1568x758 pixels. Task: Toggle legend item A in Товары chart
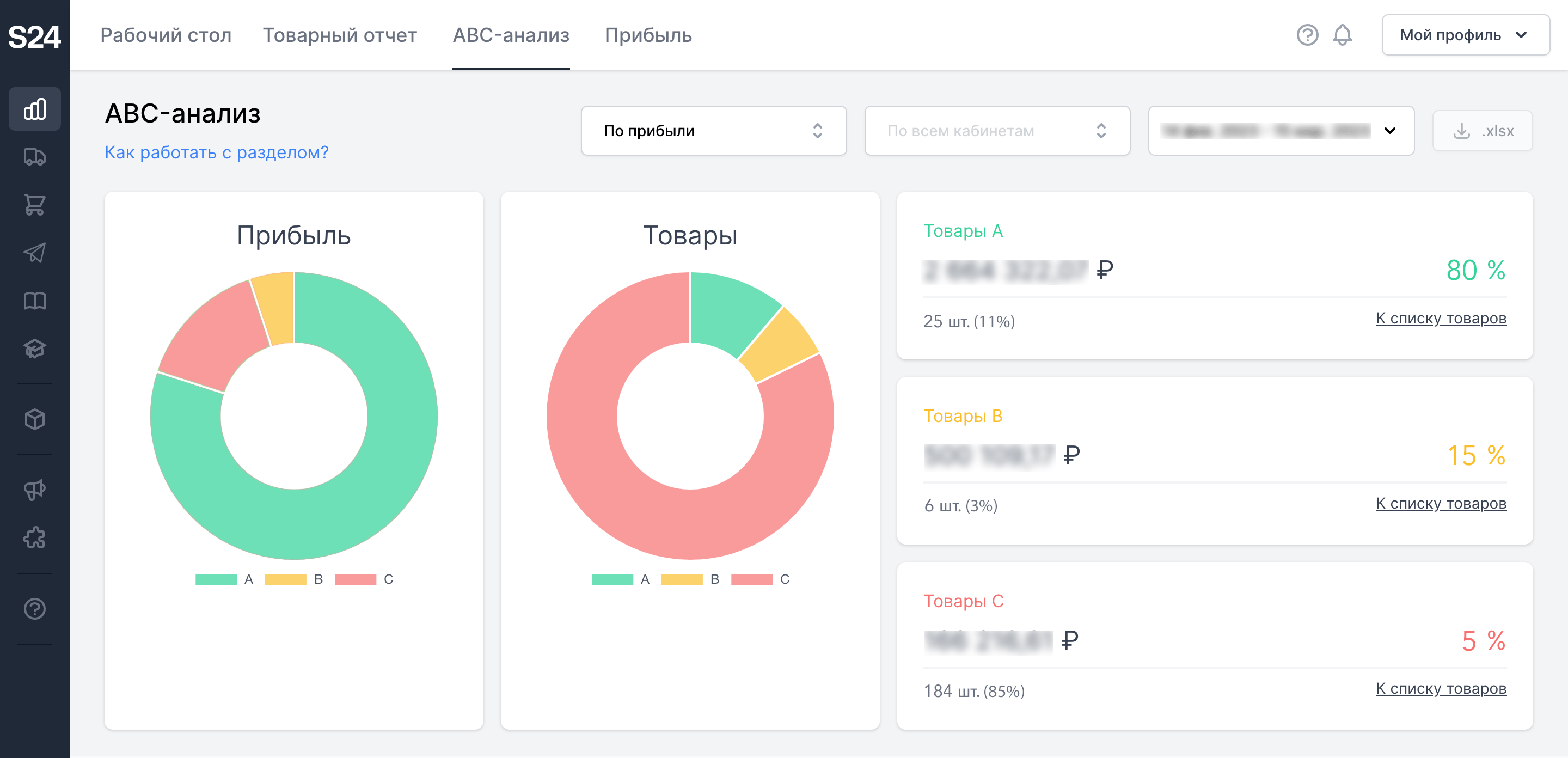click(x=620, y=579)
